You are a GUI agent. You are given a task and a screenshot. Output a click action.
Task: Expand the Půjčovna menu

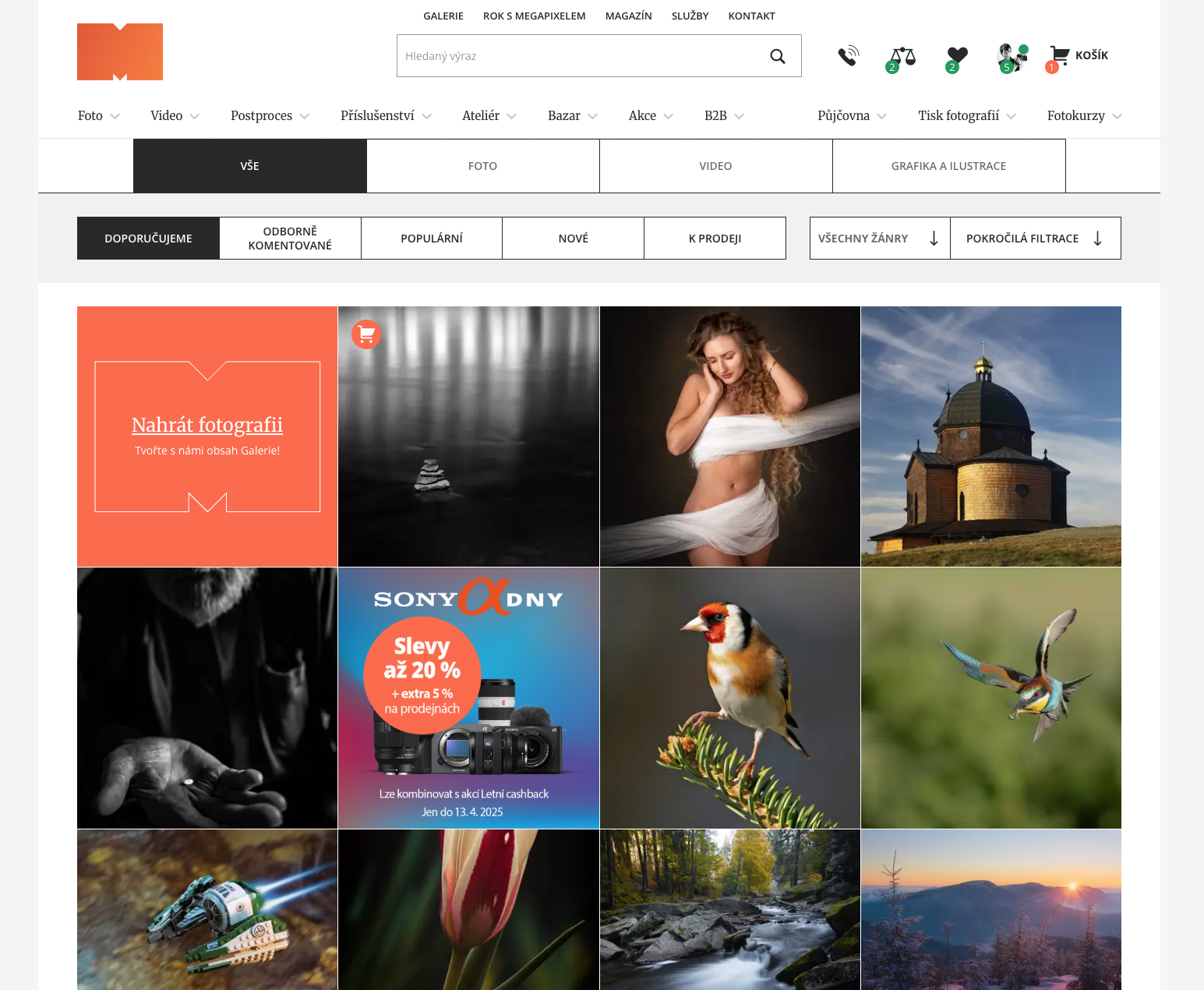(x=853, y=115)
